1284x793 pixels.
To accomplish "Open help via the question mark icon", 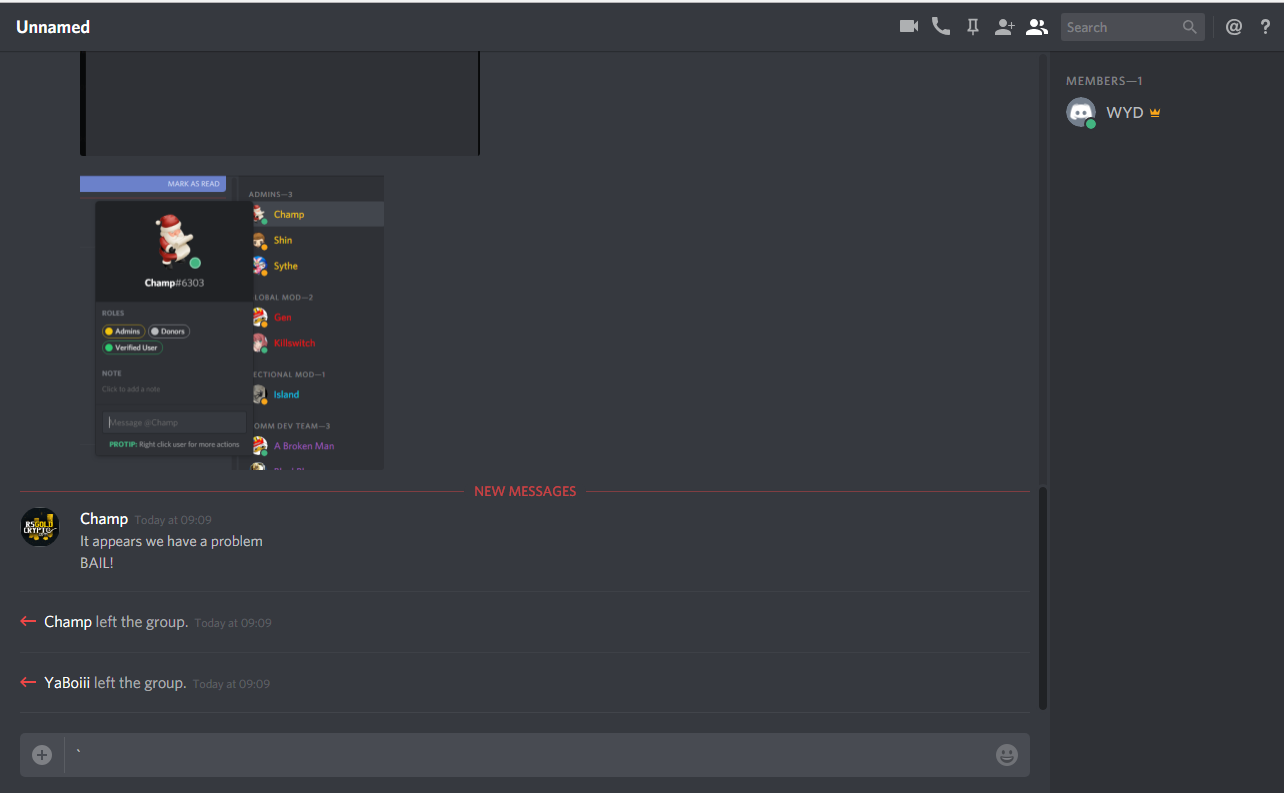I will point(1265,27).
